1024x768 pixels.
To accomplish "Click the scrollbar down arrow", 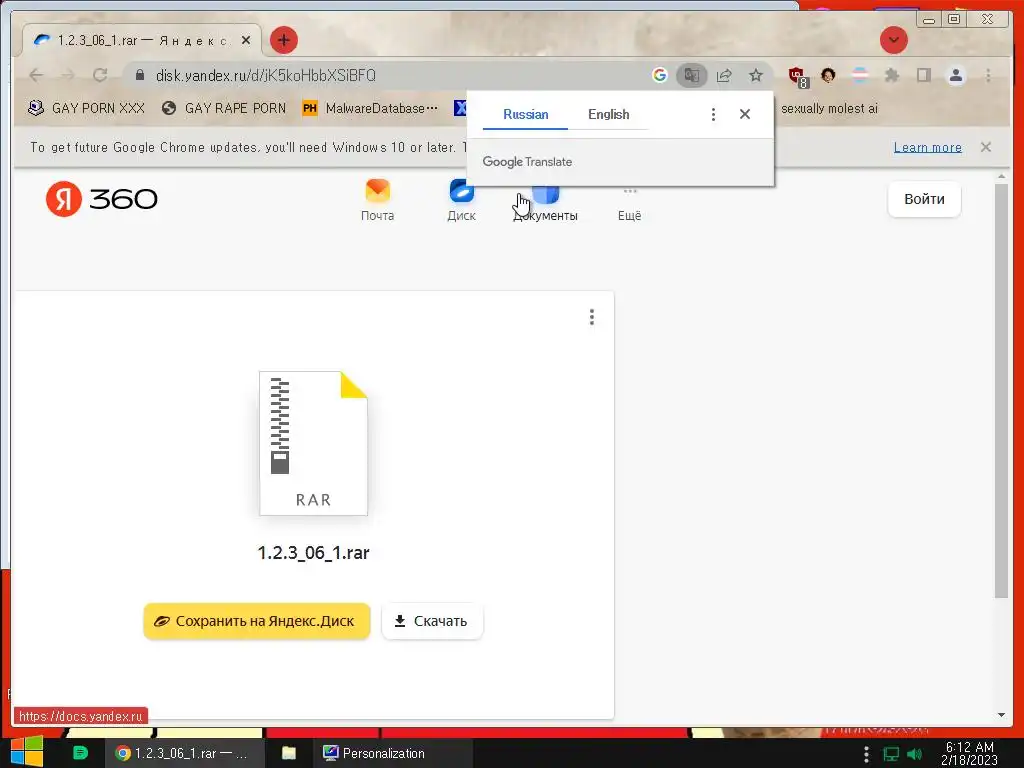I will coord(1001,715).
